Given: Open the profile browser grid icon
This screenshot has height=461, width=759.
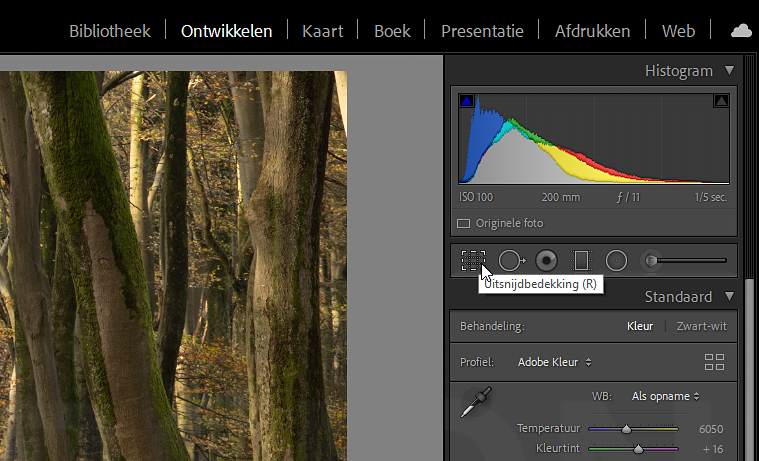Looking at the screenshot, I should (x=714, y=362).
